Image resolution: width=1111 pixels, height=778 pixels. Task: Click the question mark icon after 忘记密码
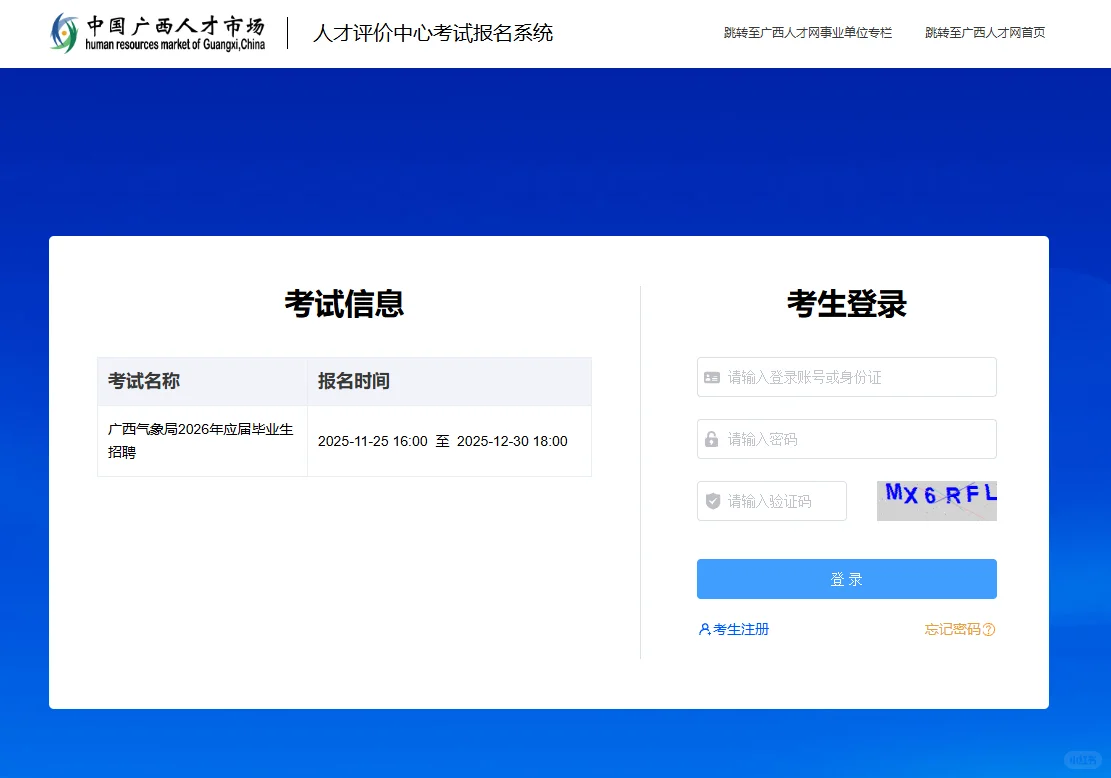(989, 629)
